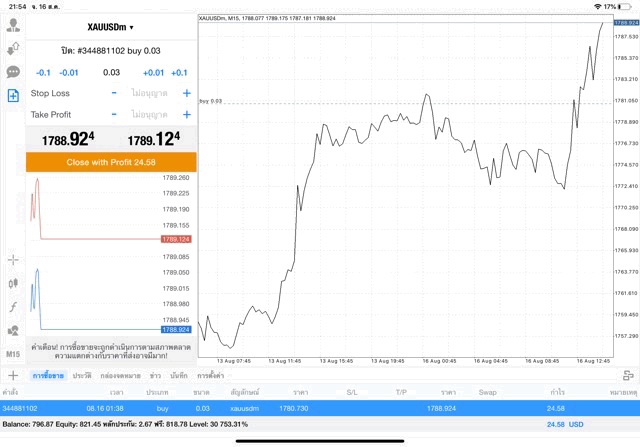Click the plus icon left of trade tabs

13,375
